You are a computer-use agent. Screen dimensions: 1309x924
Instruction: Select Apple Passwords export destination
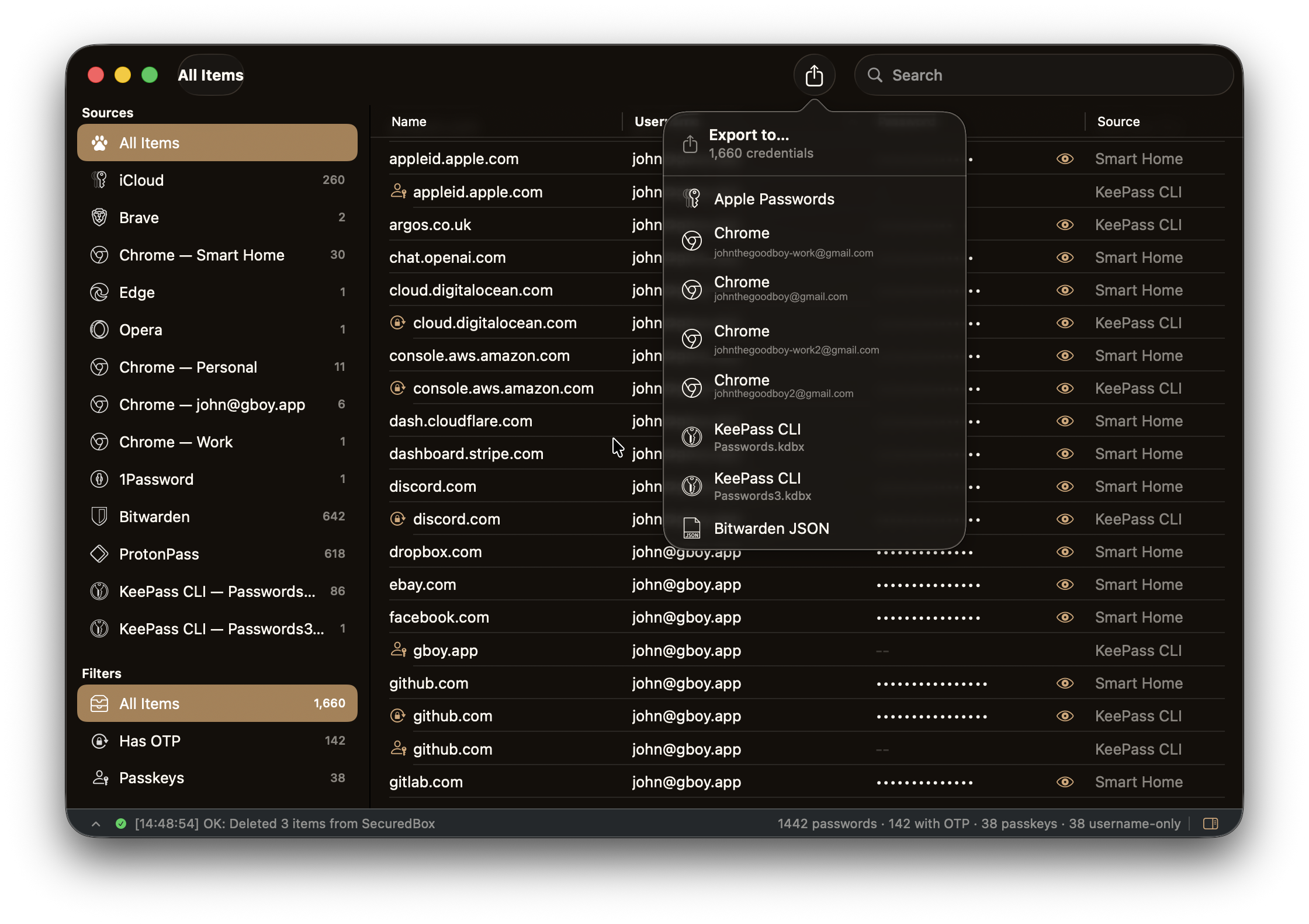[x=774, y=199]
